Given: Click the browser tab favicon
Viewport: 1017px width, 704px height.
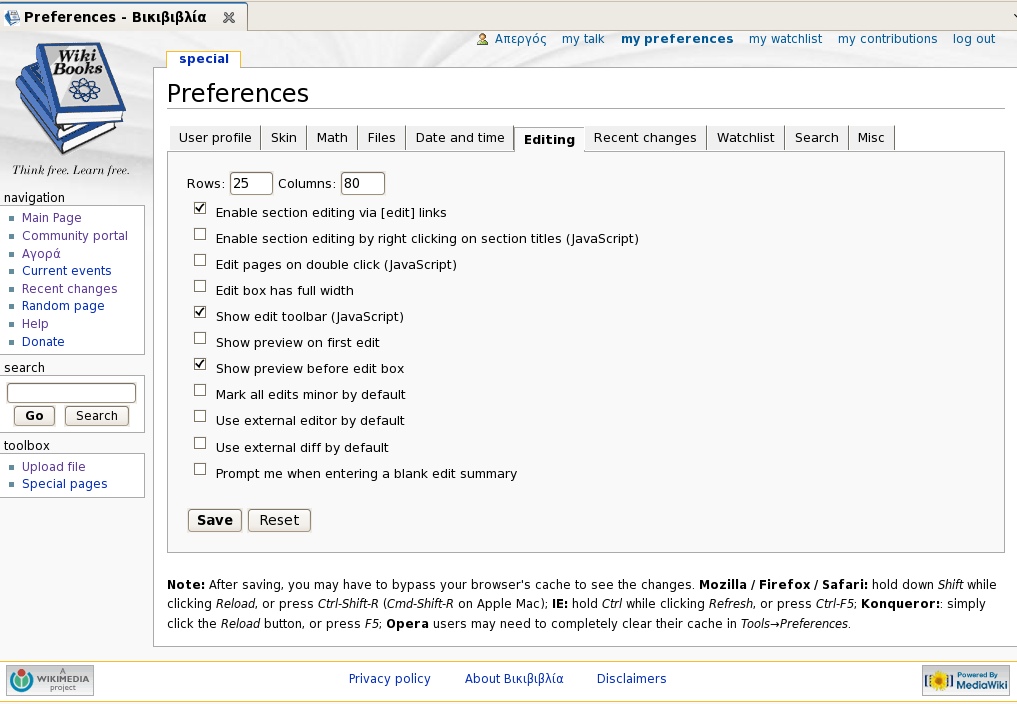Looking at the screenshot, I should click(x=12, y=17).
